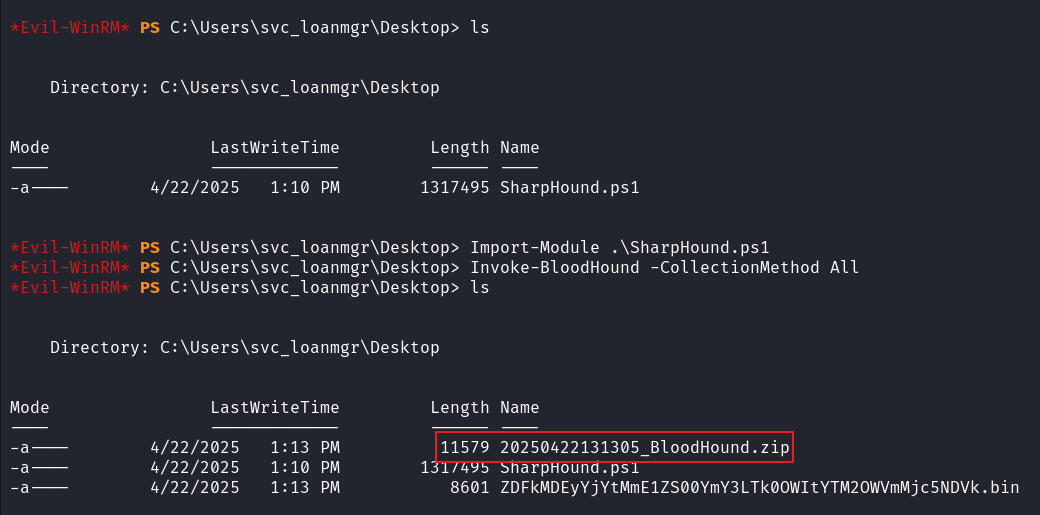Click the Name header in first listing
This screenshot has width=1040, height=515.
pos(519,147)
